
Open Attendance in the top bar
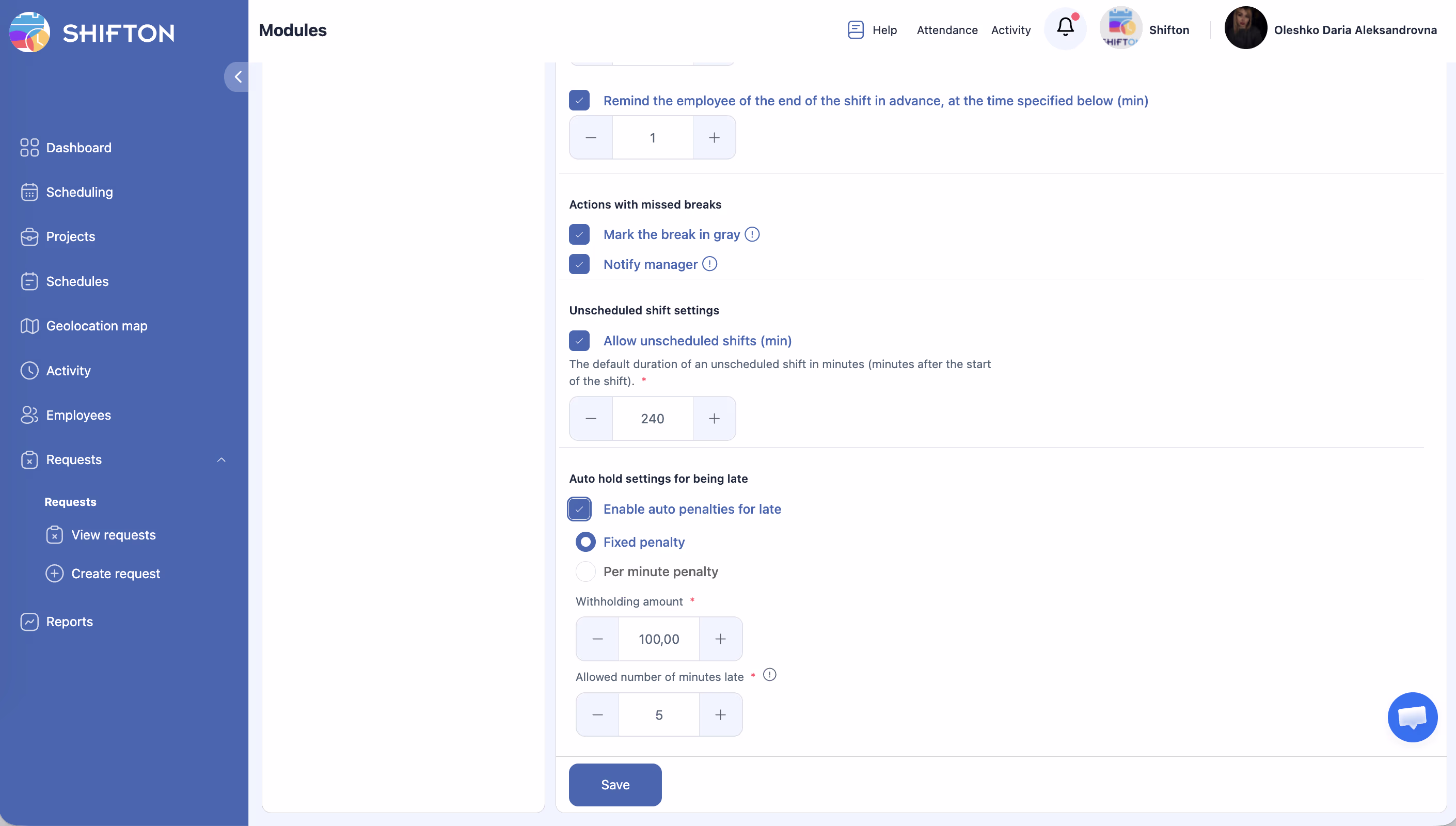coord(946,29)
